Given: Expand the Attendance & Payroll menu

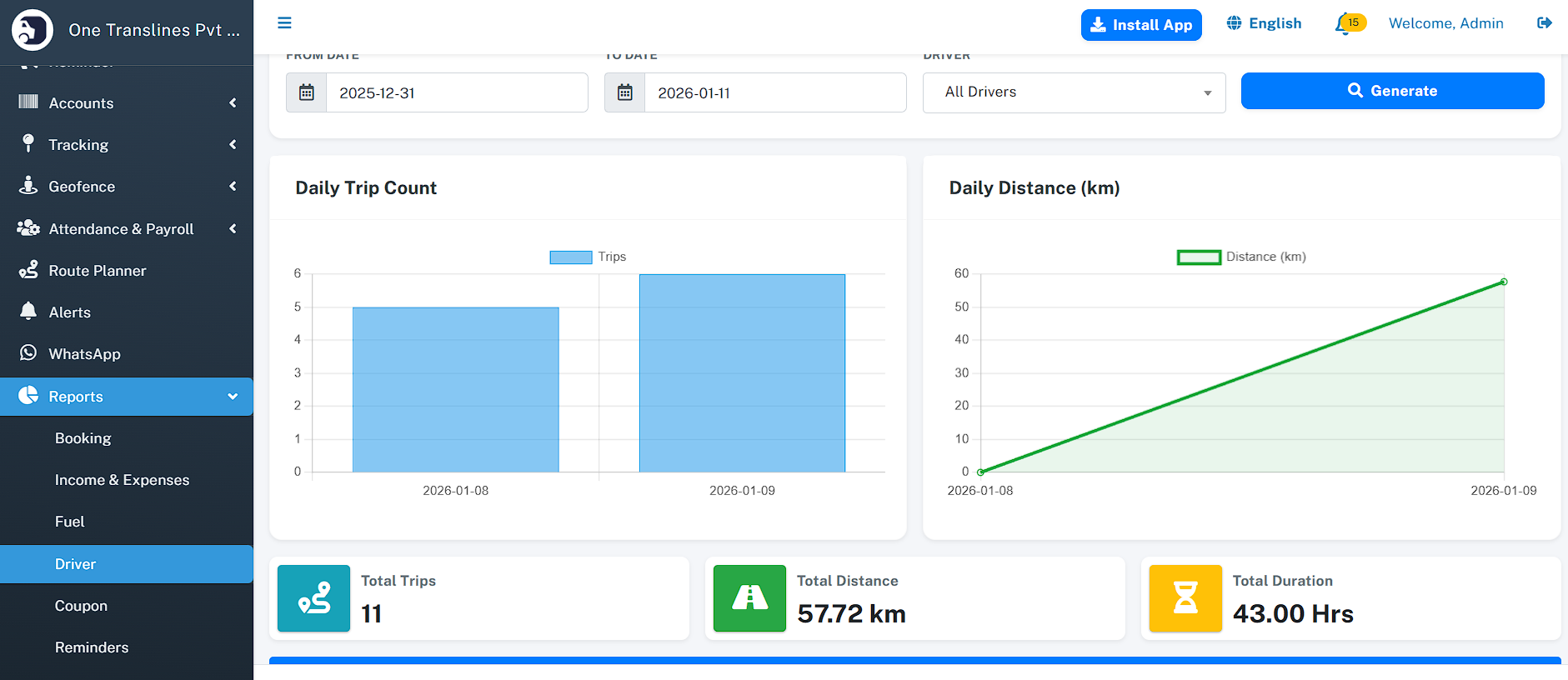Looking at the screenshot, I should (x=127, y=229).
